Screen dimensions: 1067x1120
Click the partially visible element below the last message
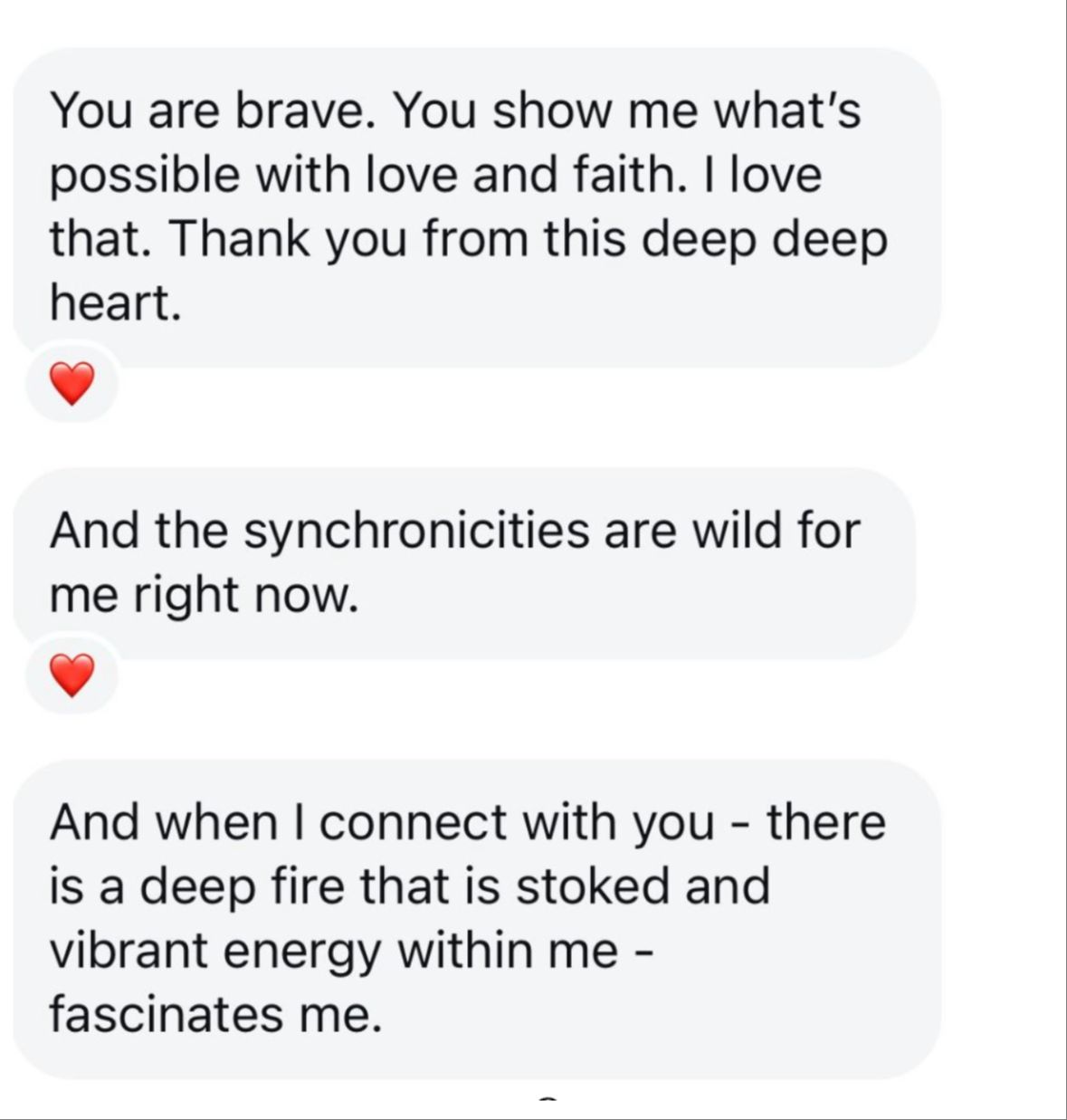click(548, 1098)
